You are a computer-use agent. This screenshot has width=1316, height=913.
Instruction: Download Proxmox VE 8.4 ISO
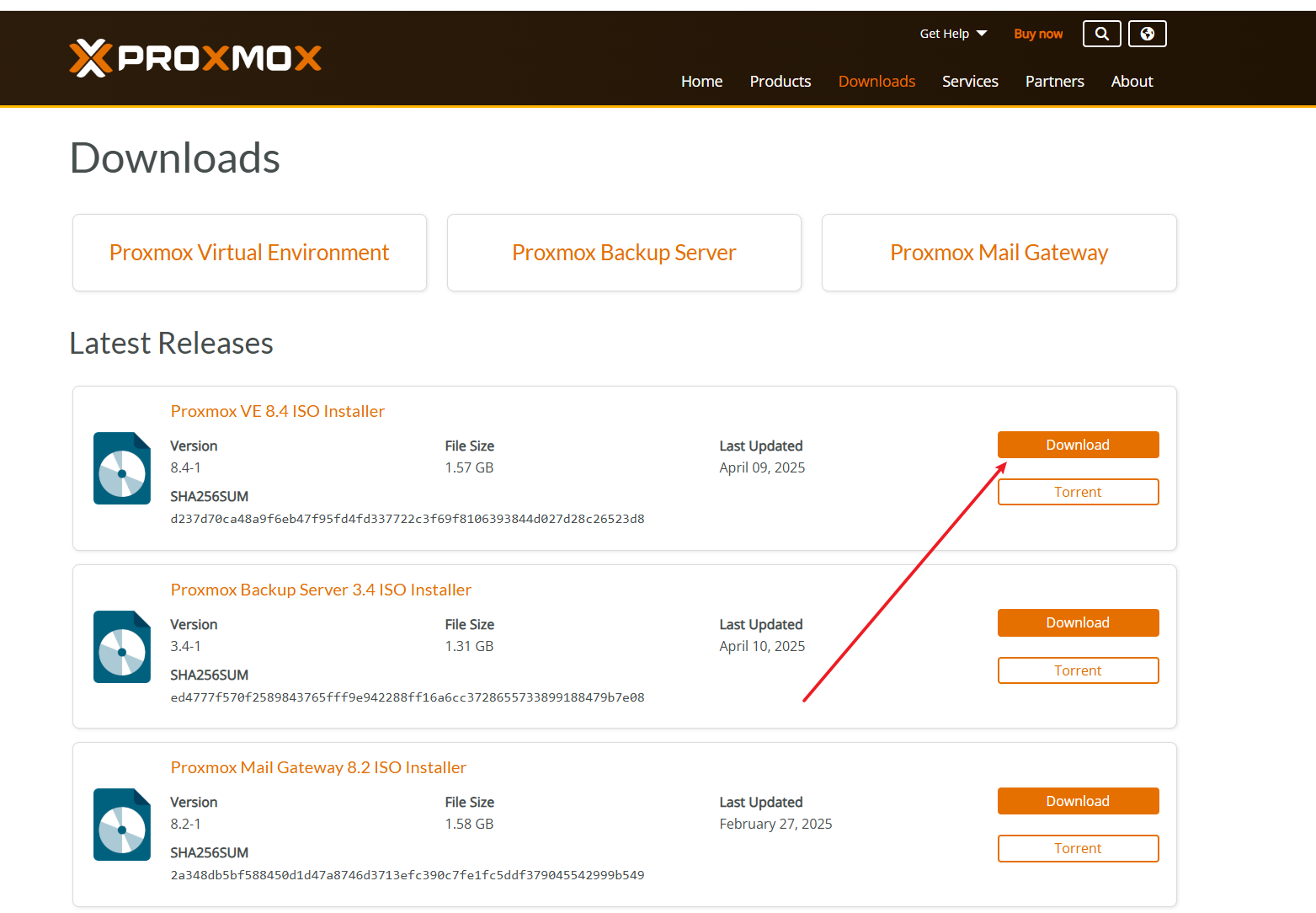coord(1078,445)
